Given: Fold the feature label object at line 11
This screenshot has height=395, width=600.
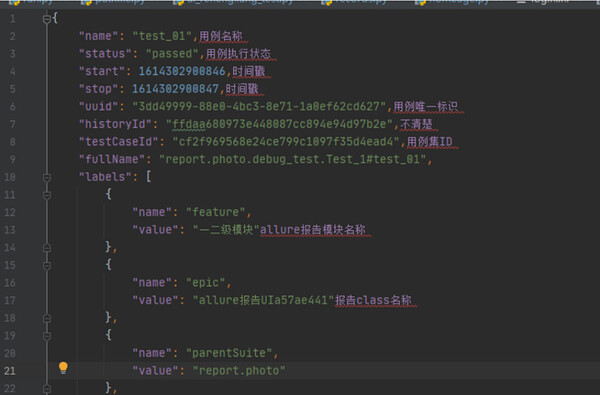Looking at the screenshot, I should coord(47,195).
